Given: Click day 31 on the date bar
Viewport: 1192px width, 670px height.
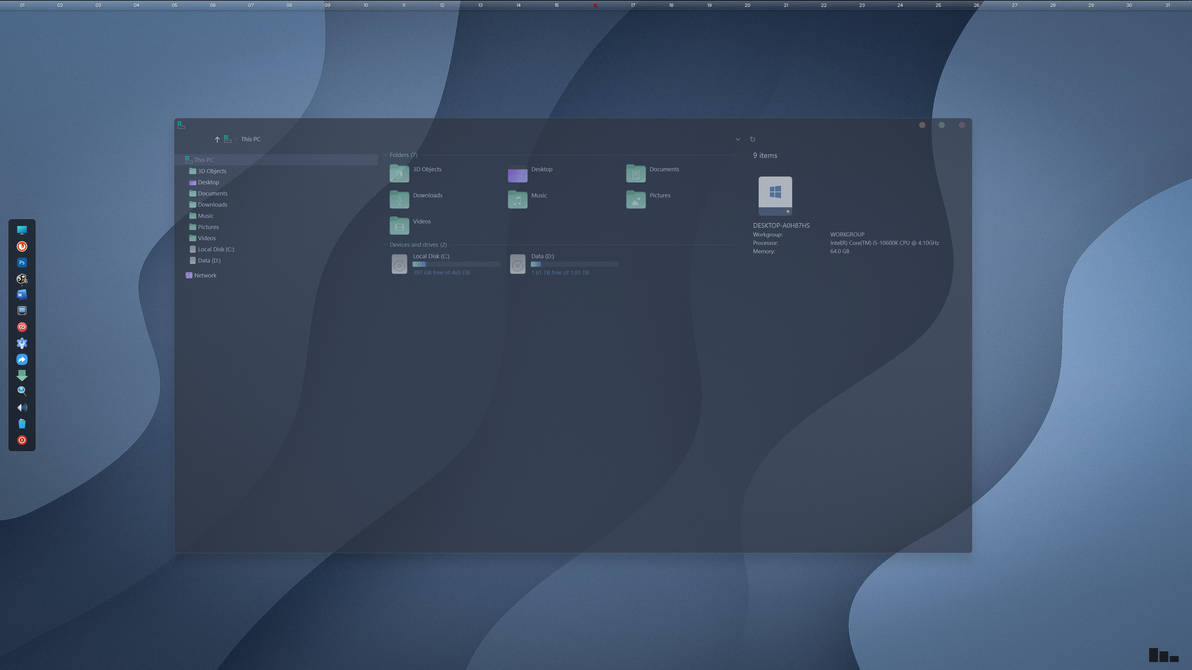Looking at the screenshot, I should click(1168, 5).
